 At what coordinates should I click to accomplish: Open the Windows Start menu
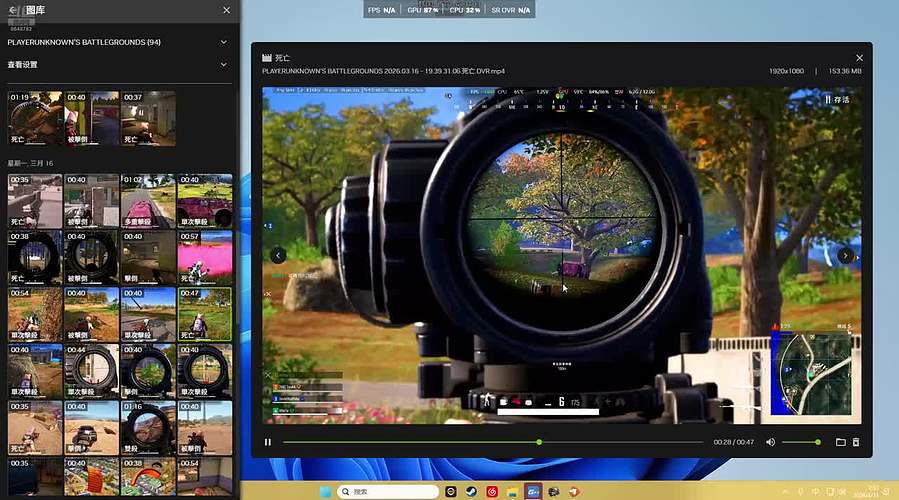[324, 491]
